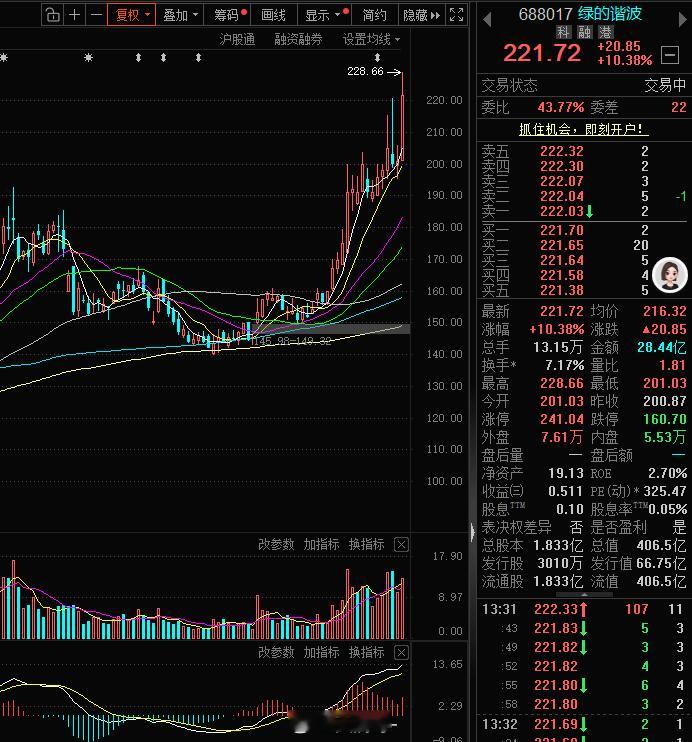Screen dimensions: 692x742
Task: Switch to 简约 mode
Action: coord(375,15)
